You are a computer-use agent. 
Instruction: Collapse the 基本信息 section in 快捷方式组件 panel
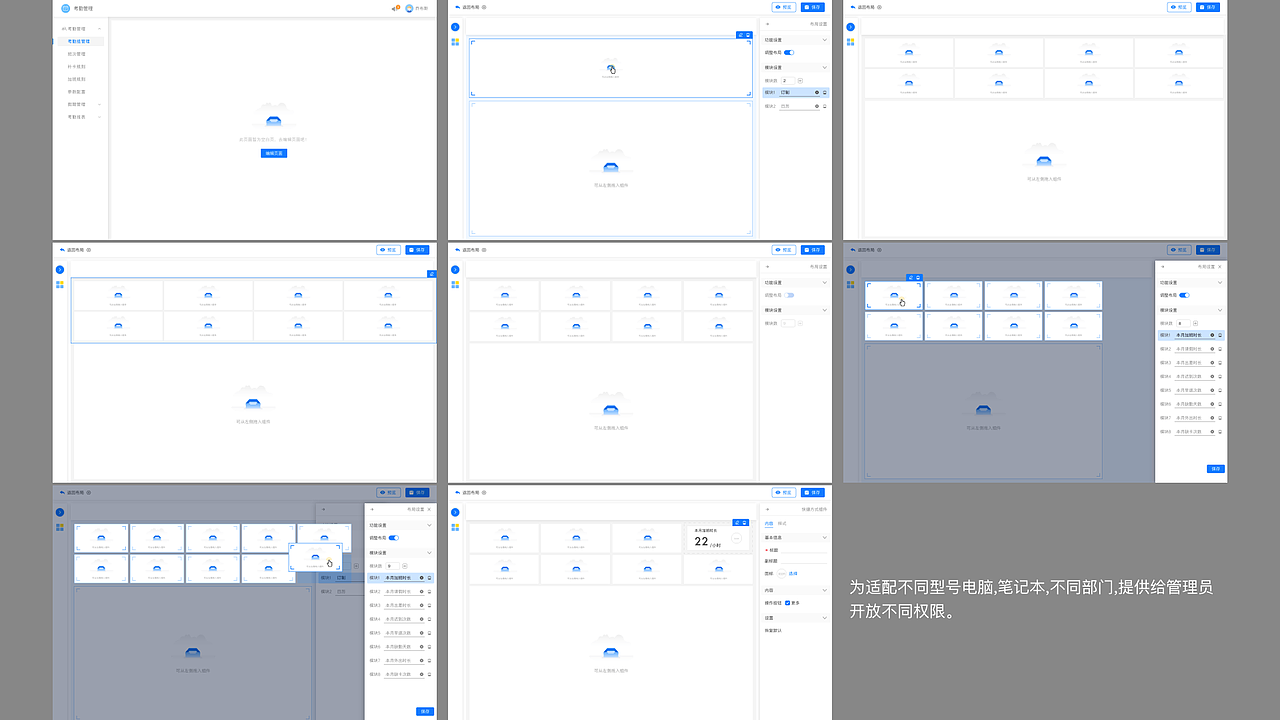point(824,536)
